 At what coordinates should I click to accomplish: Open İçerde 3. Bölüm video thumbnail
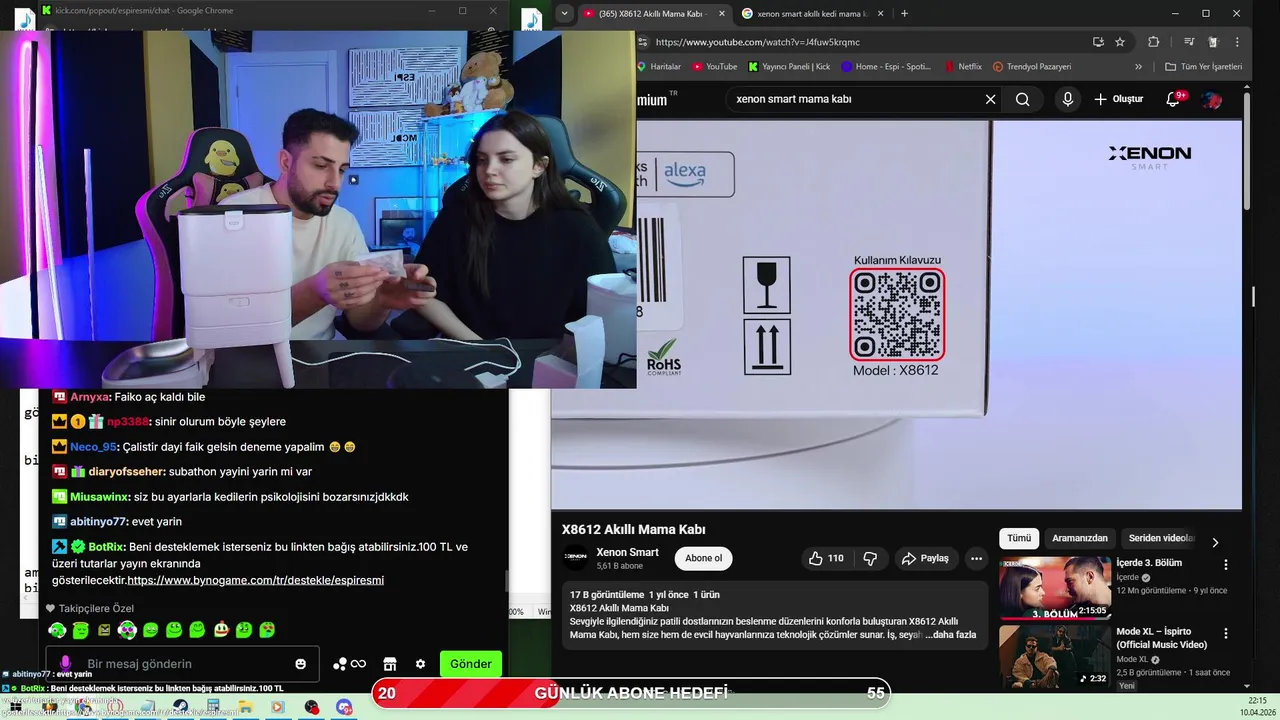[1055, 588]
